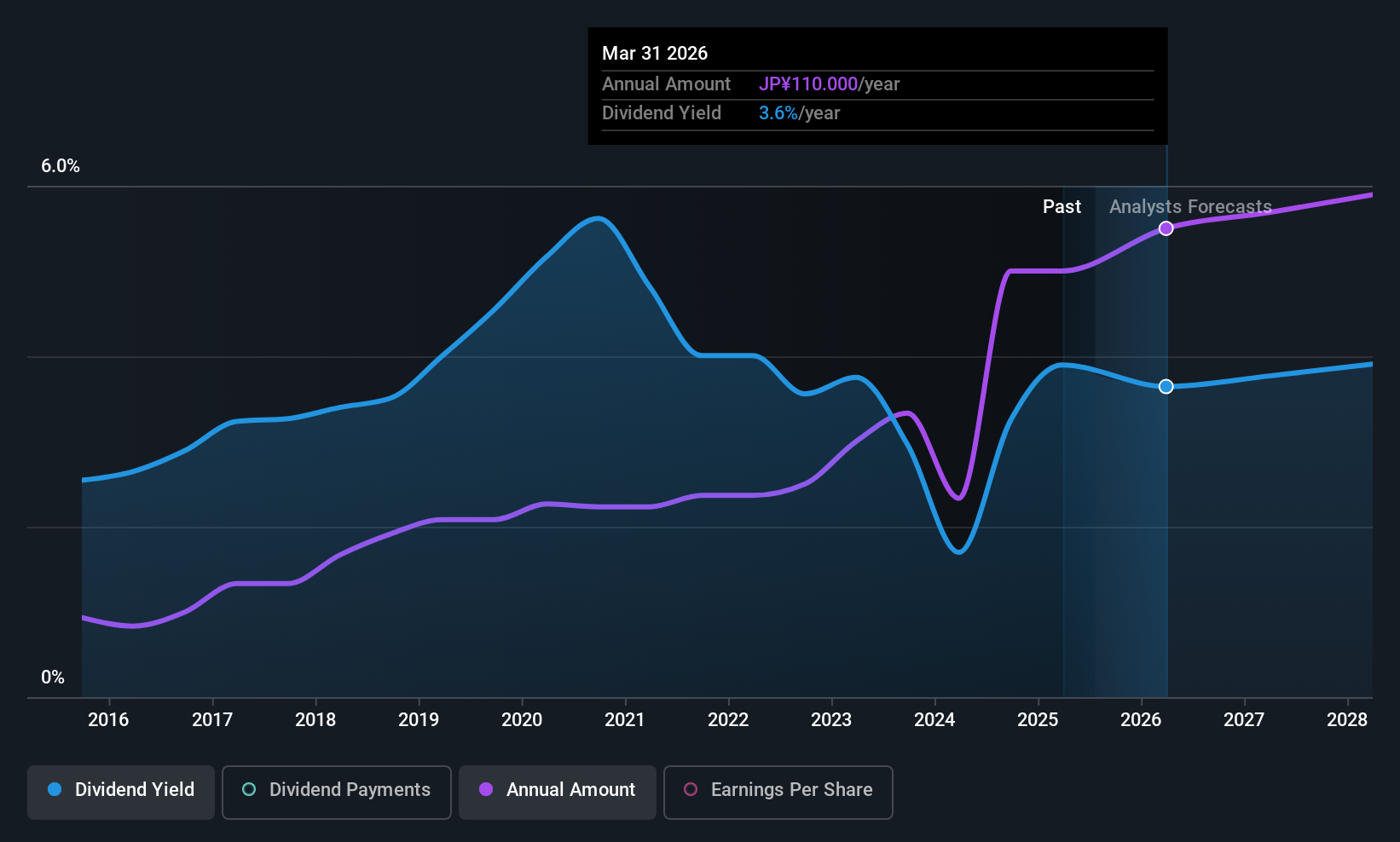Click the 2016 x-axis label
The width and height of the screenshot is (1400, 842).
(x=108, y=720)
